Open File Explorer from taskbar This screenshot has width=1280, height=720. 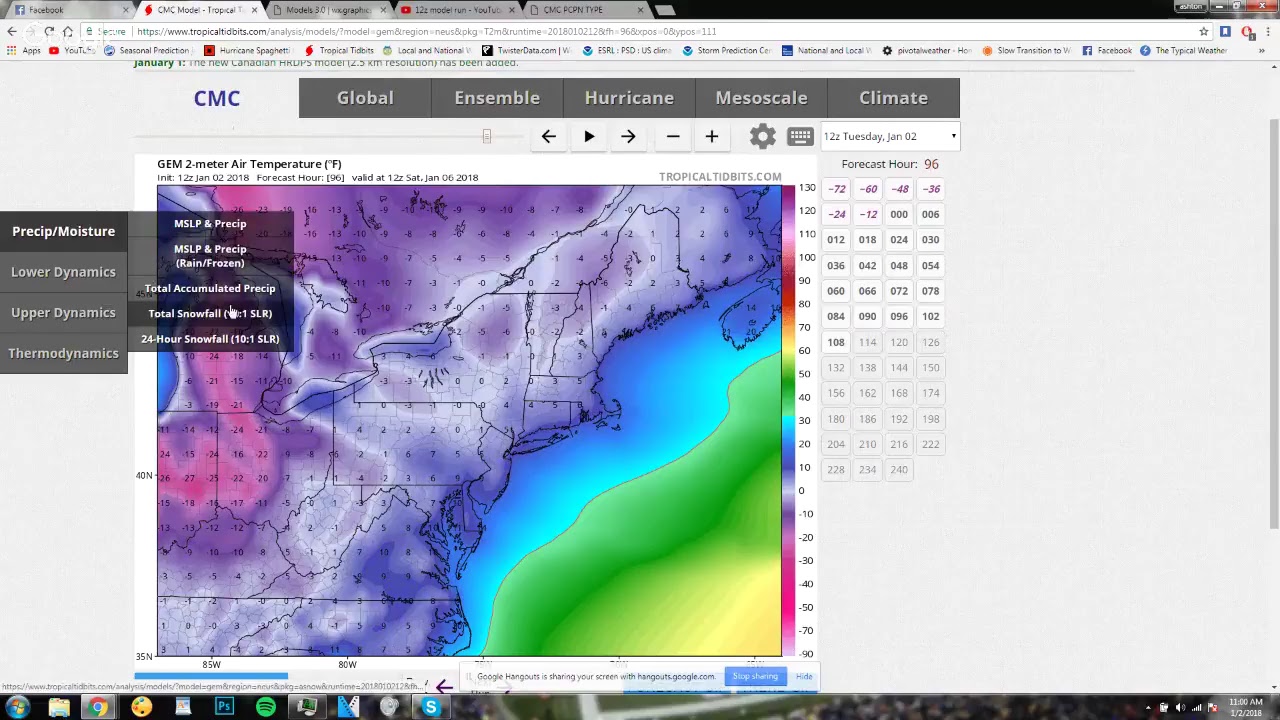coord(59,708)
